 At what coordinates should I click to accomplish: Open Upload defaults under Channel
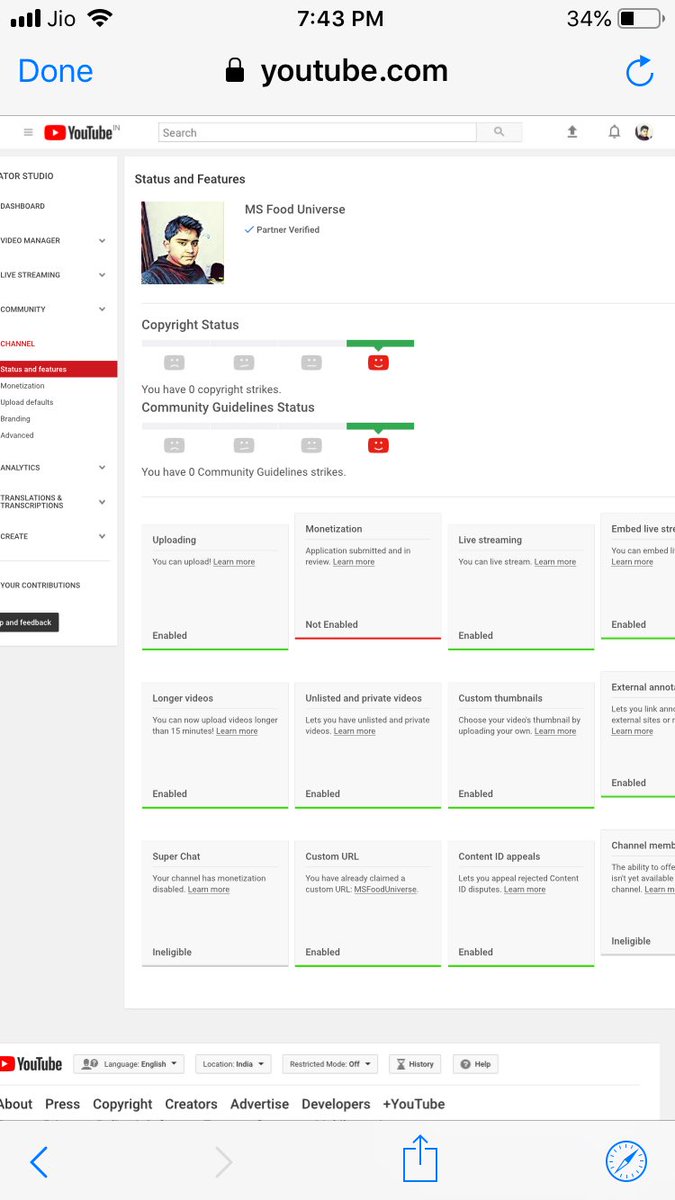(27, 402)
